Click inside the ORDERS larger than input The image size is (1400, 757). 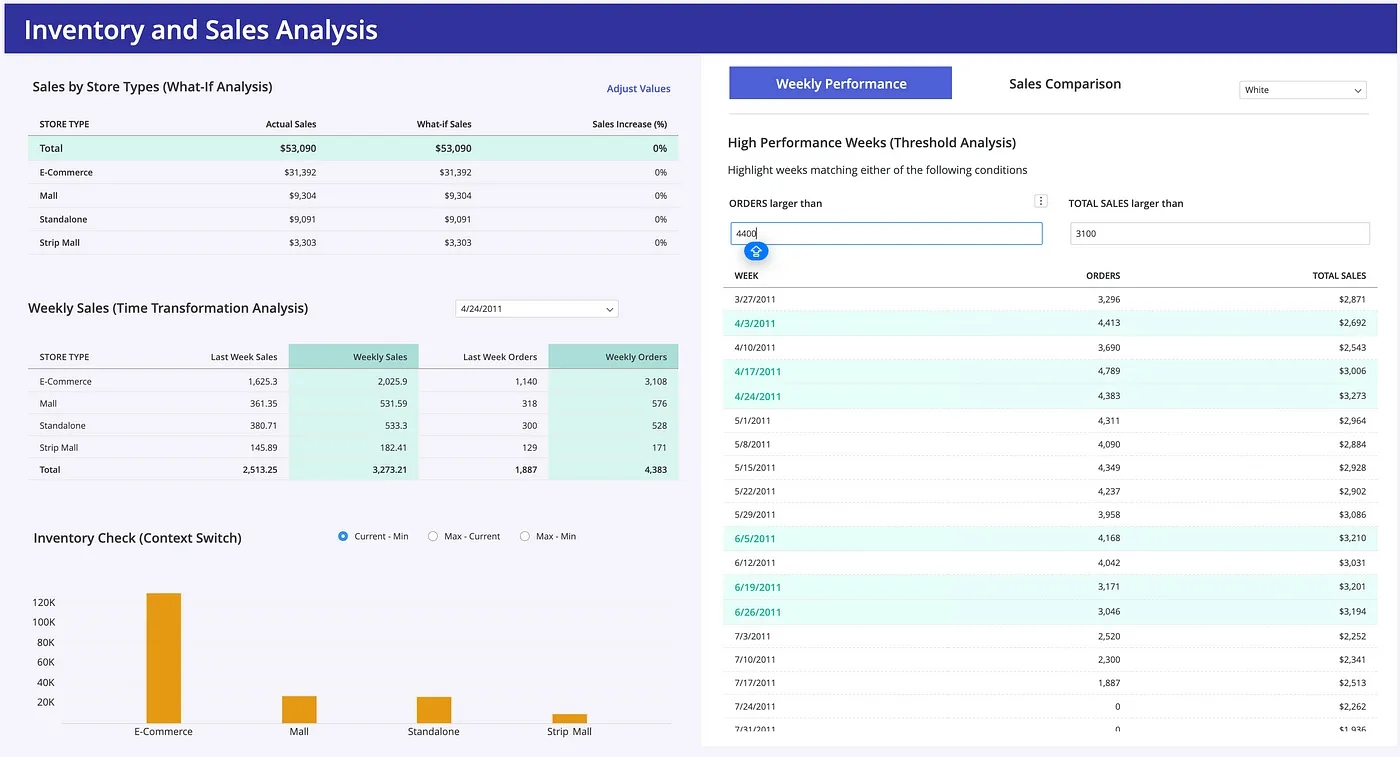click(885, 233)
